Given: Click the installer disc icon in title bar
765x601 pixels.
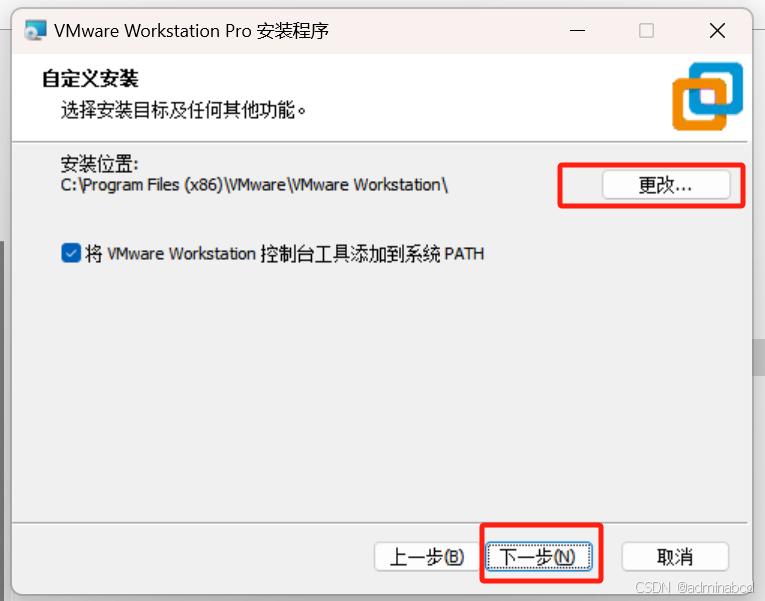Looking at the screenshot, I should (35, 30).
